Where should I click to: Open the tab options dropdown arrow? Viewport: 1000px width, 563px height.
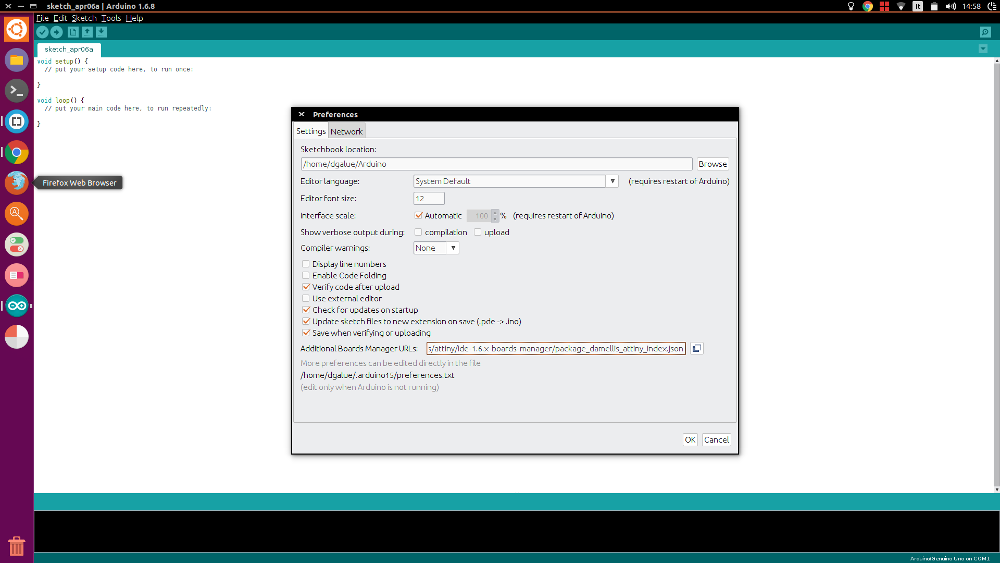click(983, 49)
